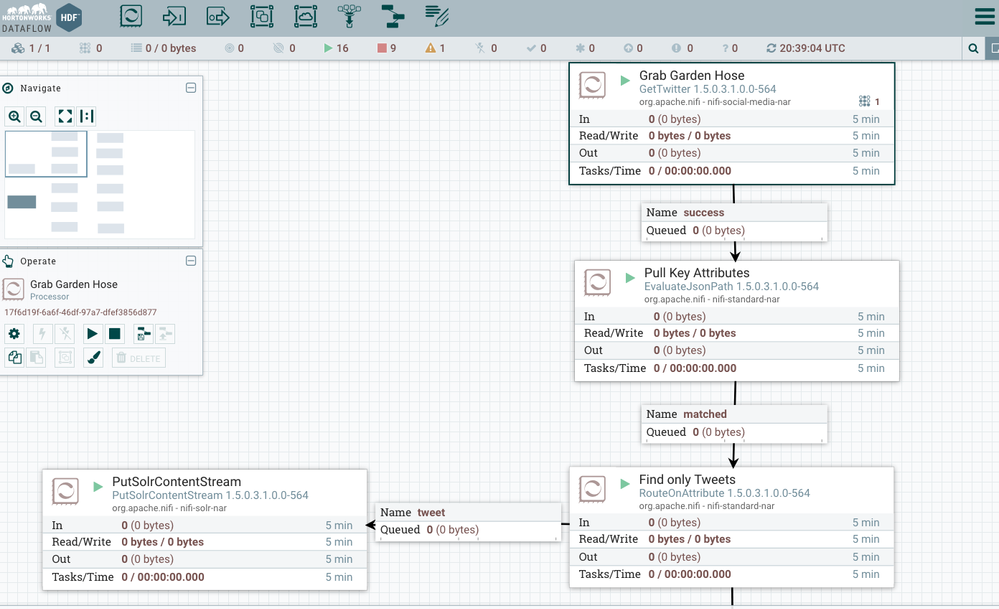Select the Output Port toolbar icon
The height and width of the screenshot is (609, 999).
click(218, 16)
